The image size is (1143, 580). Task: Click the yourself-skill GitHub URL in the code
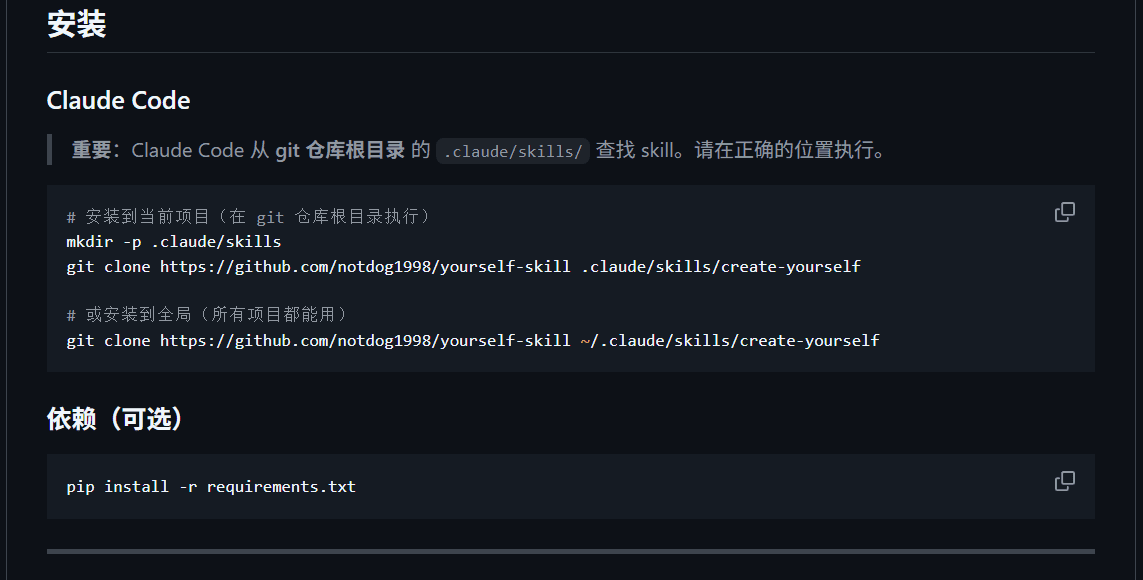[380, 266]
